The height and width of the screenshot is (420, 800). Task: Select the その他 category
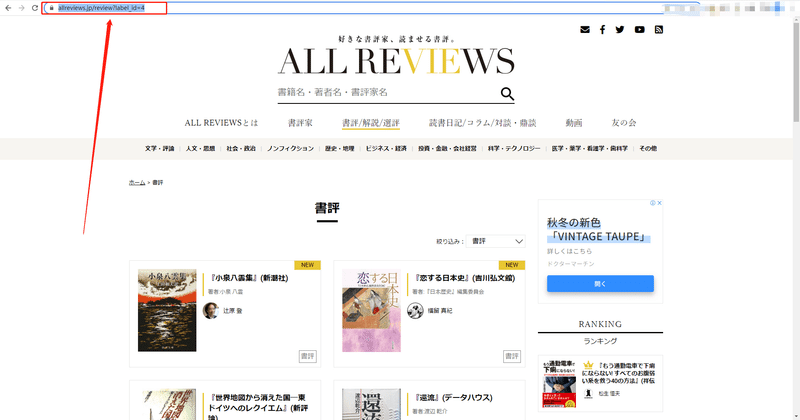648,149
